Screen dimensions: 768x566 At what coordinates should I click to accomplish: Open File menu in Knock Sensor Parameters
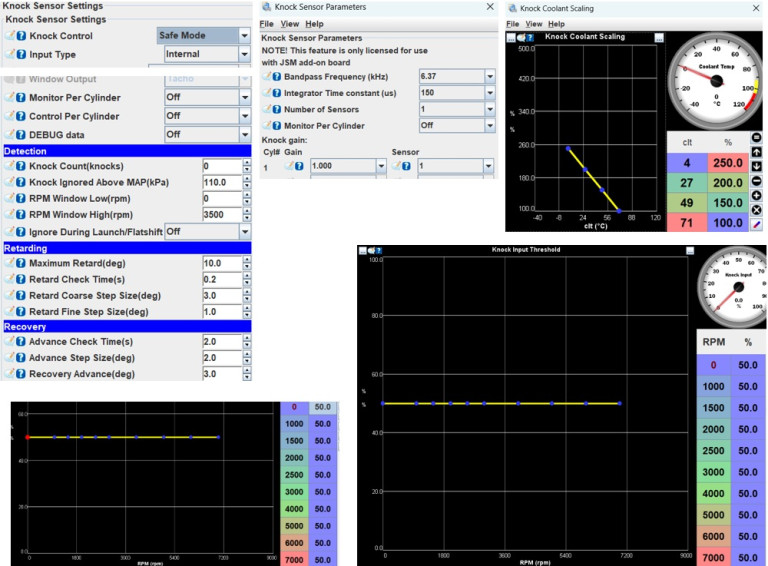(x=267, y=23)
